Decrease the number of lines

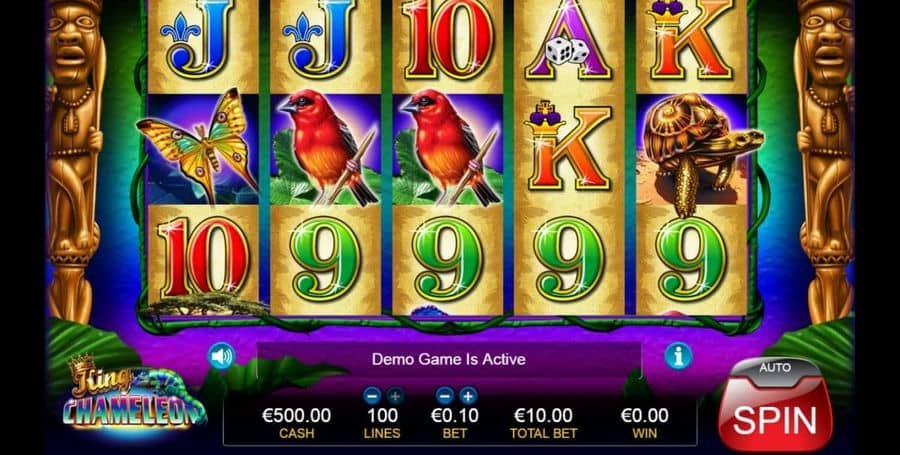point(372,395)
